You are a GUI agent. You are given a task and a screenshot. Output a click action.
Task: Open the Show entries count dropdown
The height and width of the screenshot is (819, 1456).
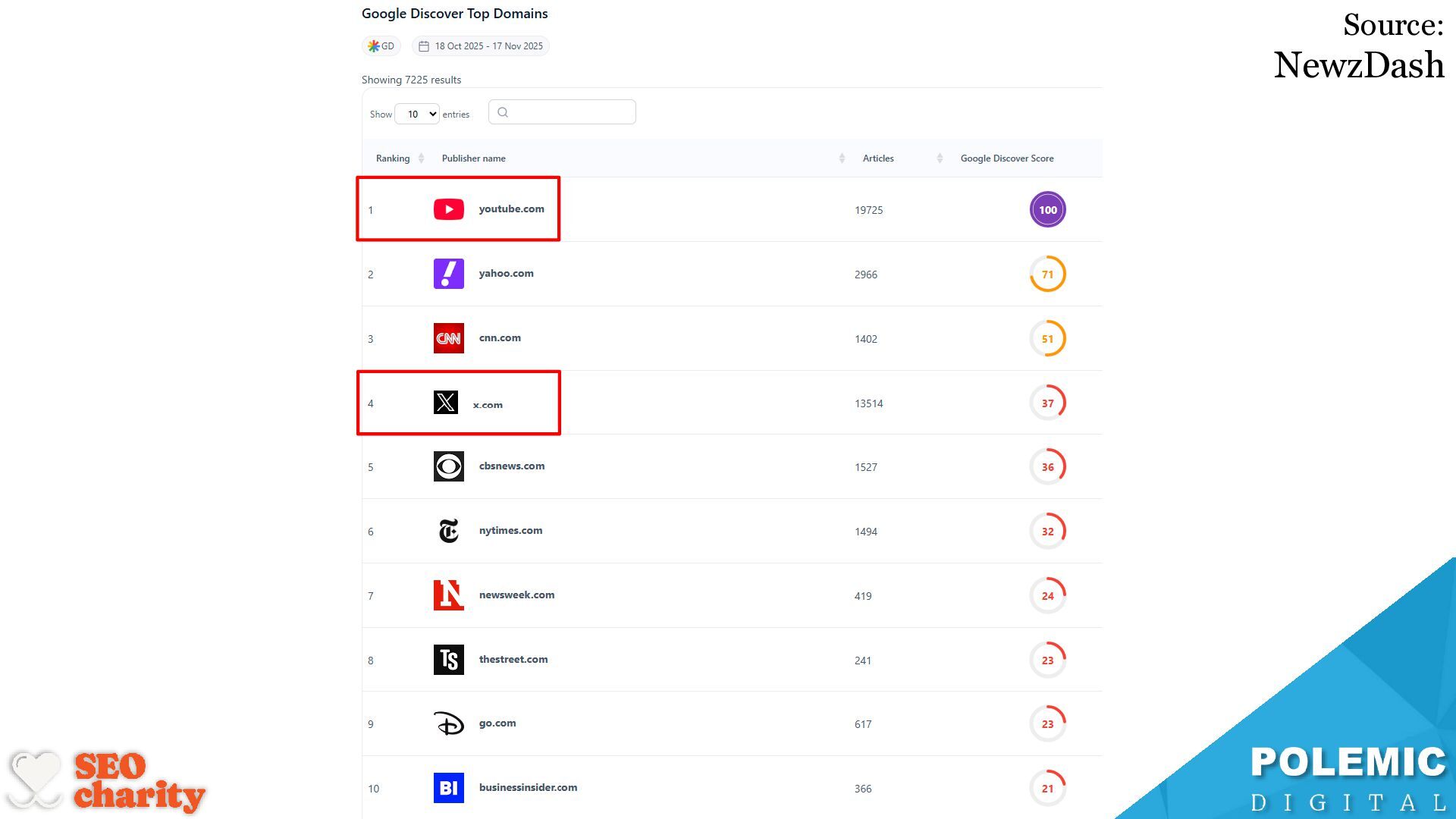pos(417,114)
